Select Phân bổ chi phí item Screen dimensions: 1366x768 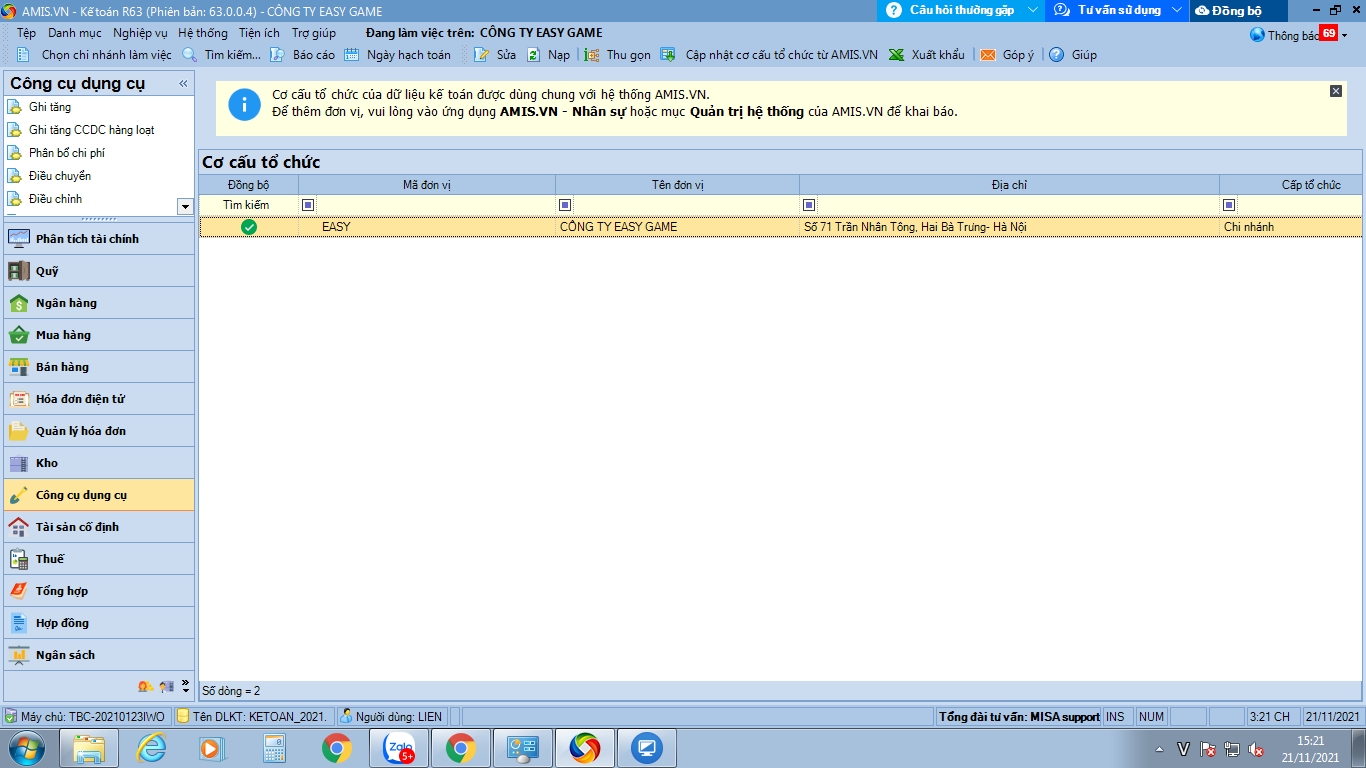tap(67, 153)
